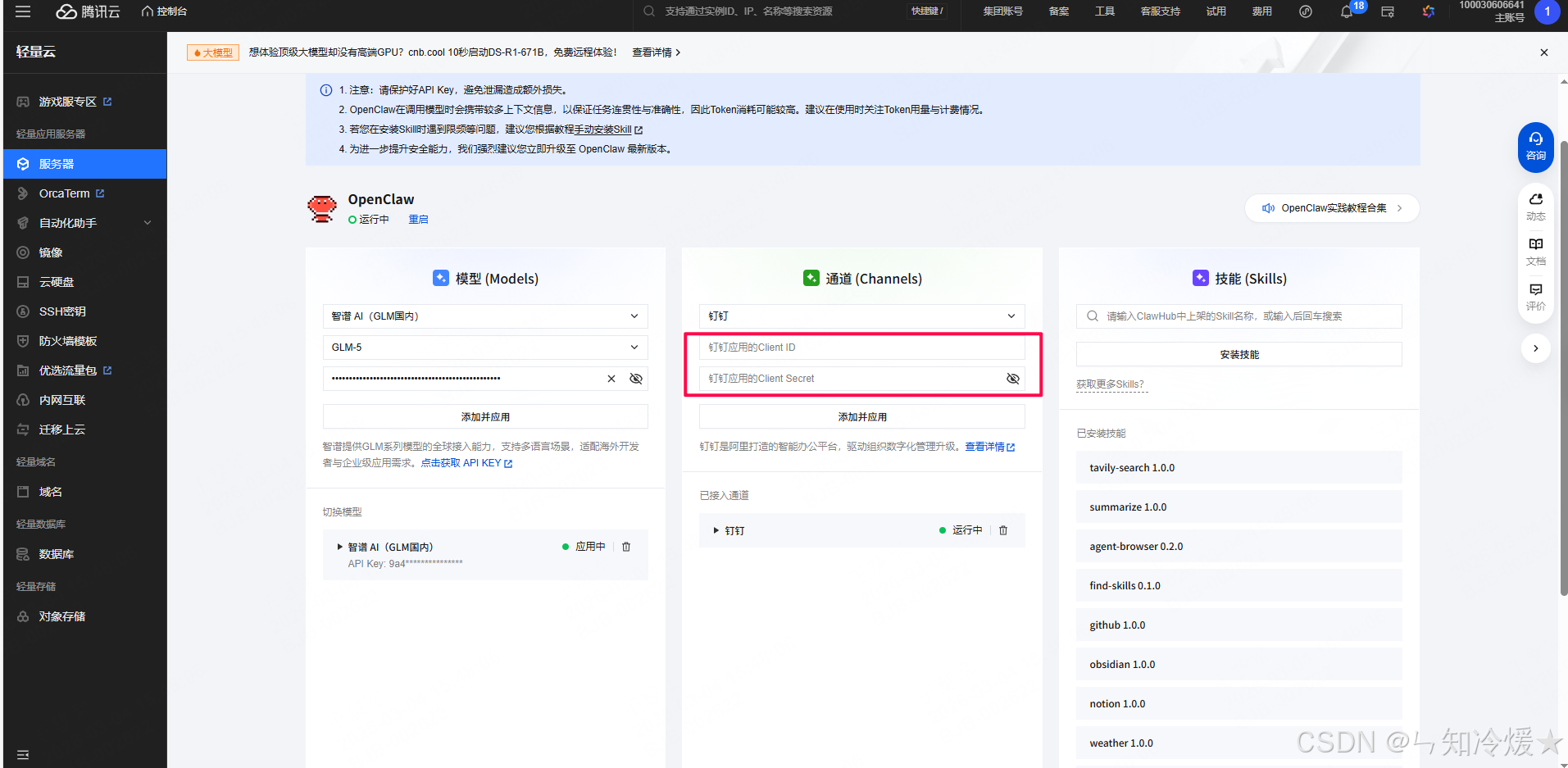Click the 安装技能 button

point(1238,355)
